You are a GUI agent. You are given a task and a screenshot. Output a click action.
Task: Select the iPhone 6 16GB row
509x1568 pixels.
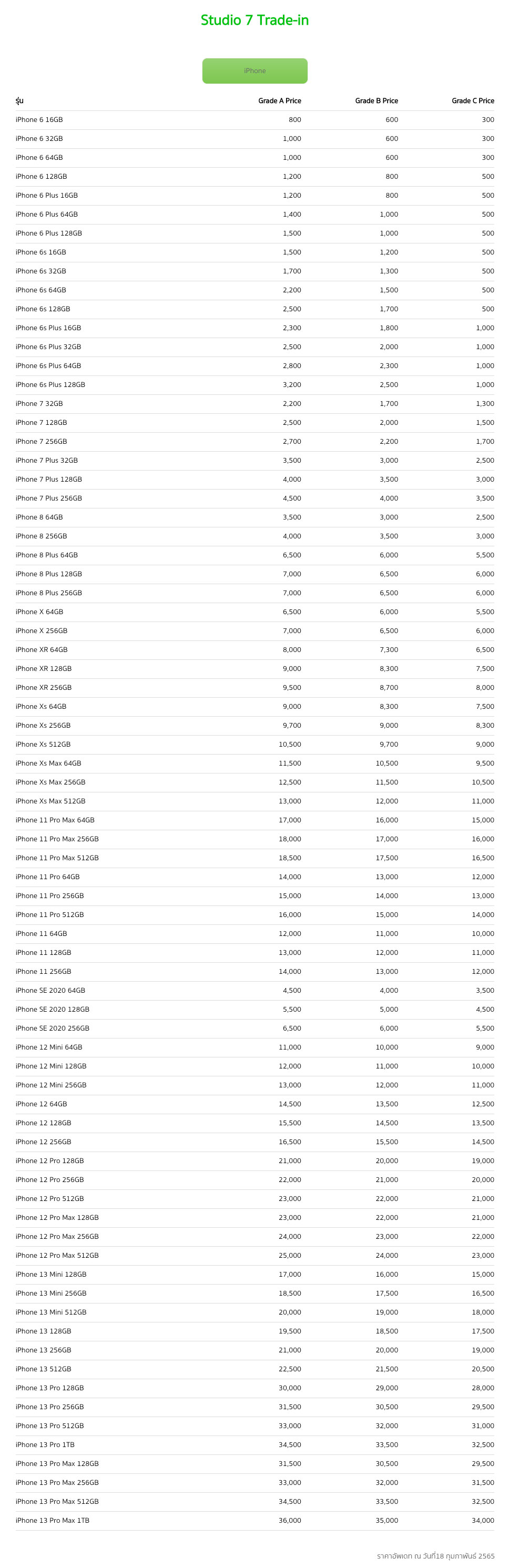[254, 120]
